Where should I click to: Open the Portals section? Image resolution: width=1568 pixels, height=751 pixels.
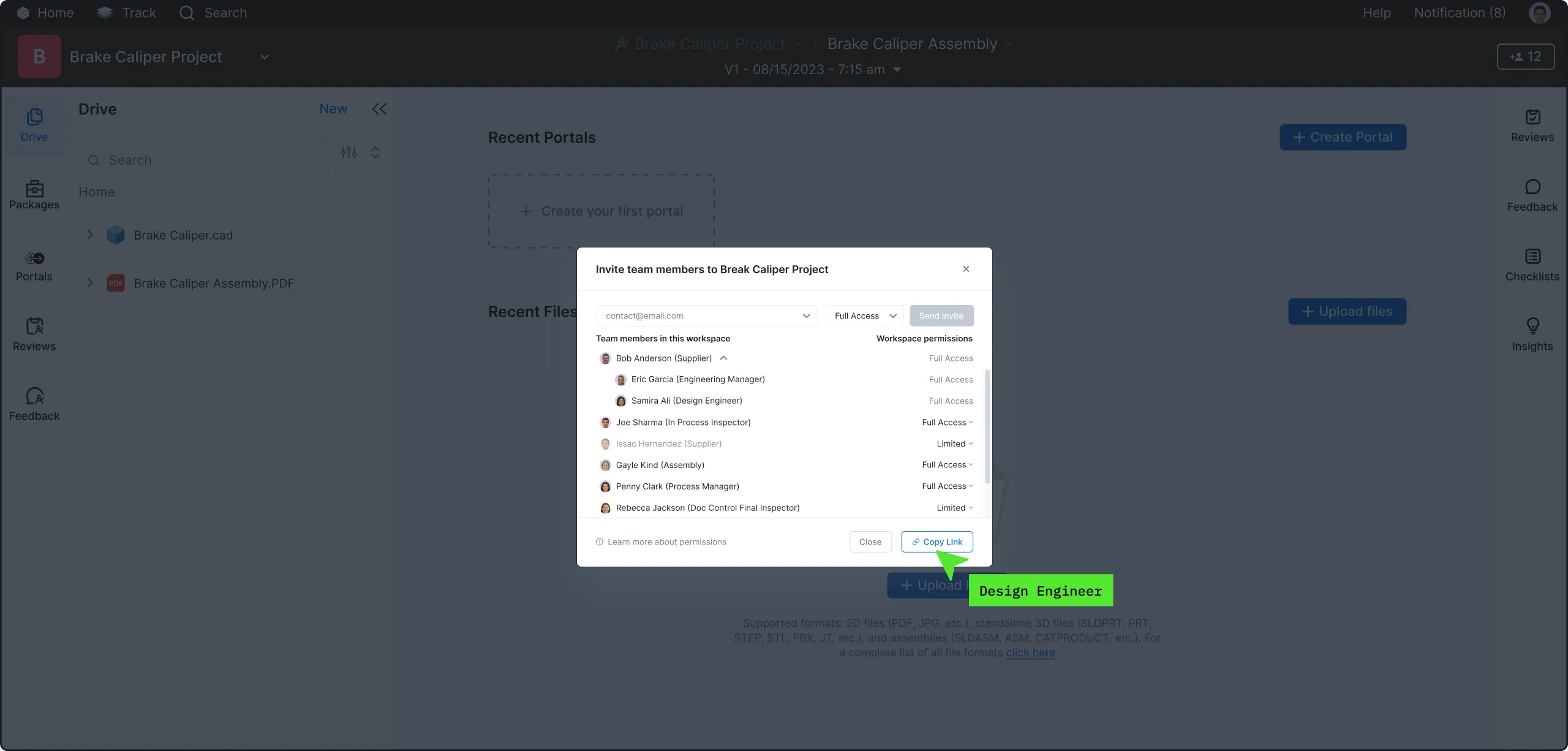point(34,266)
